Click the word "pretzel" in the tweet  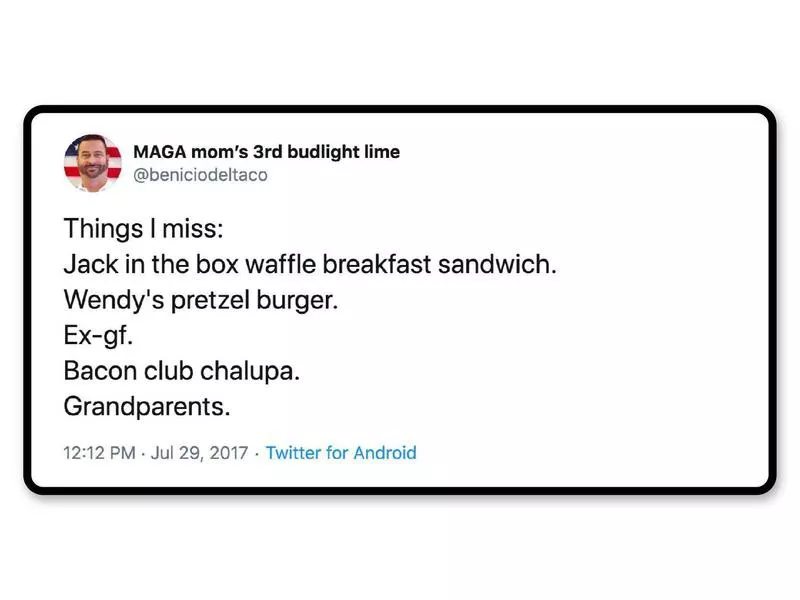coord(192,300)
